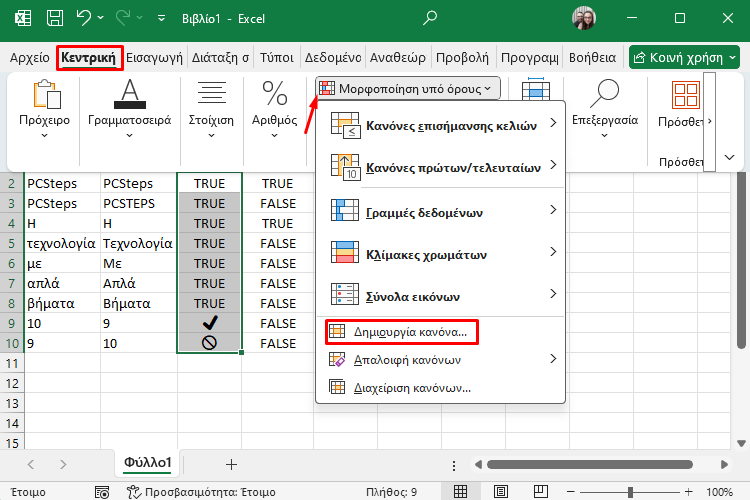Click the horizontal scrollbar thumb

590,465
